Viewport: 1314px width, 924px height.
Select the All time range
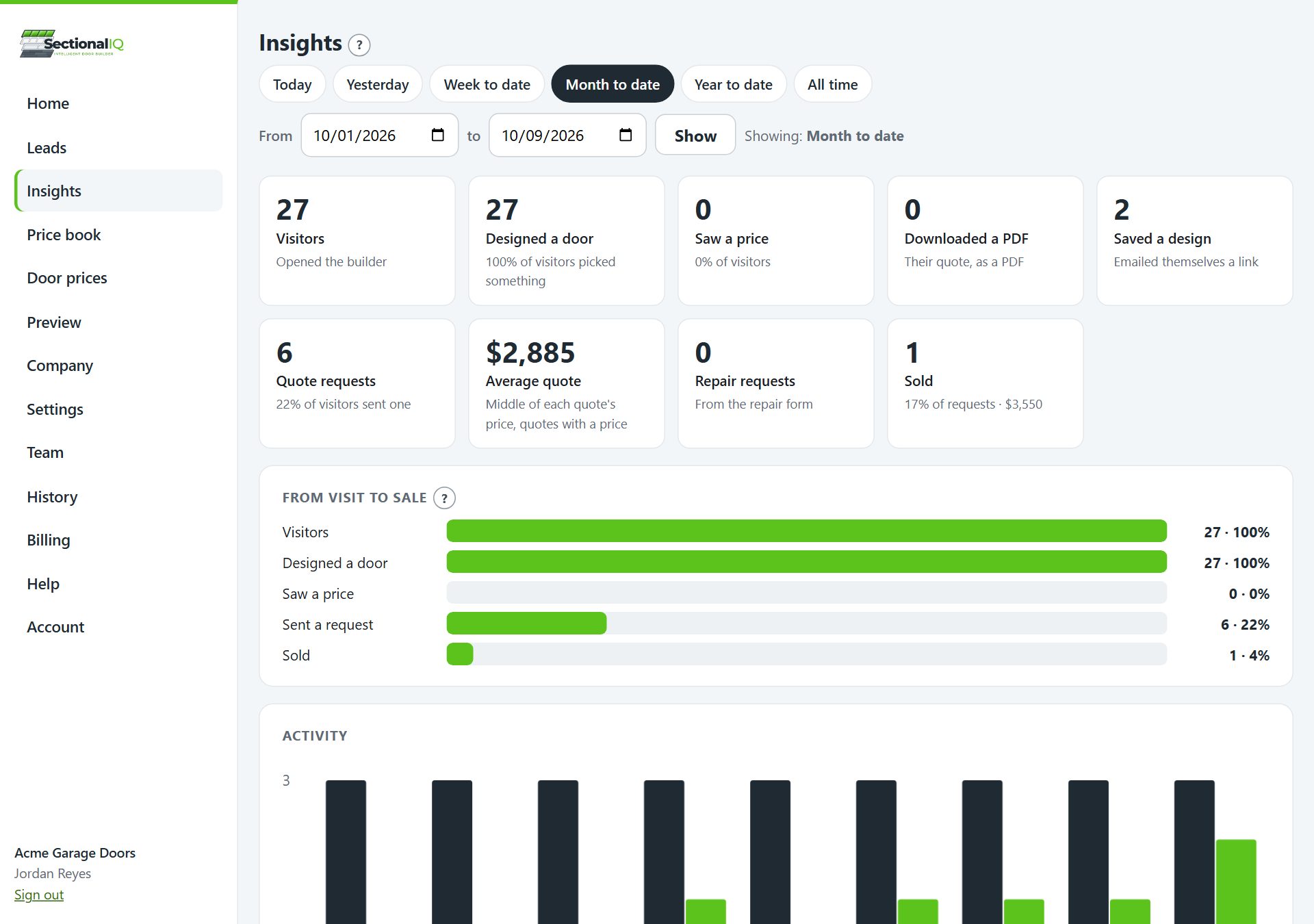click(833, 84)
